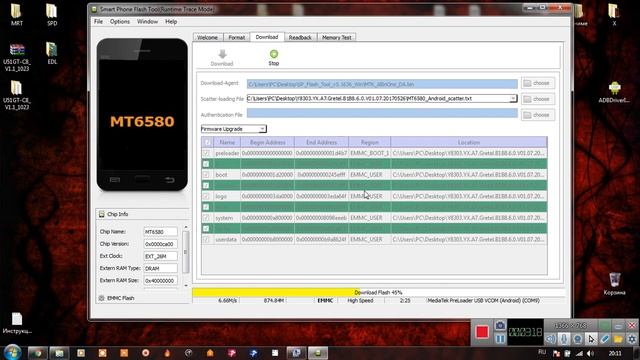Toggle the boot row checkbox
Screen dimensions: 640x360
206,175
